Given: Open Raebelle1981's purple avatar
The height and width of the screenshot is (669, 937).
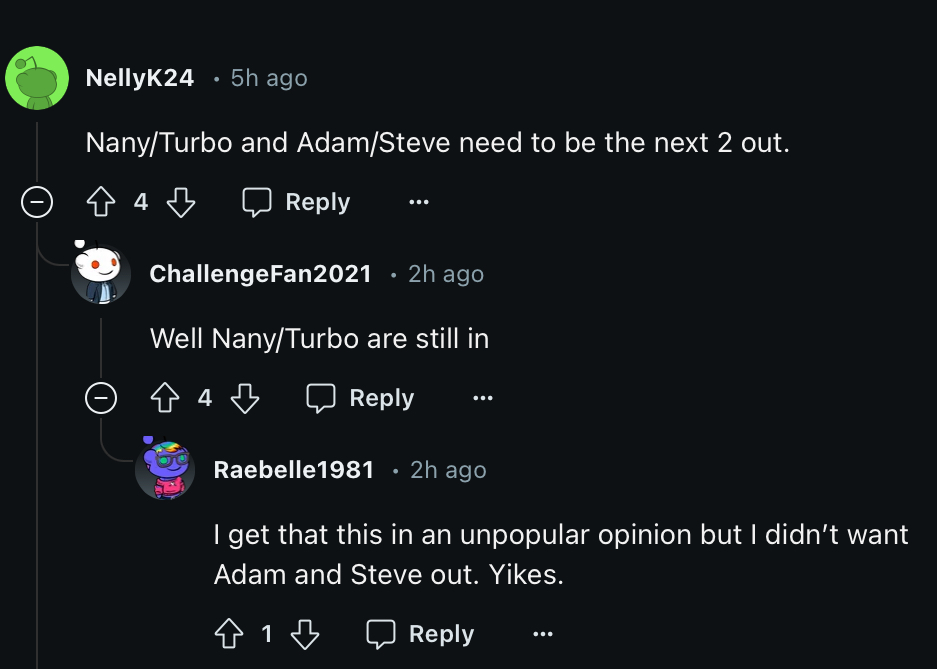Looking at the screenshot, I should click(x=165, y=469).
